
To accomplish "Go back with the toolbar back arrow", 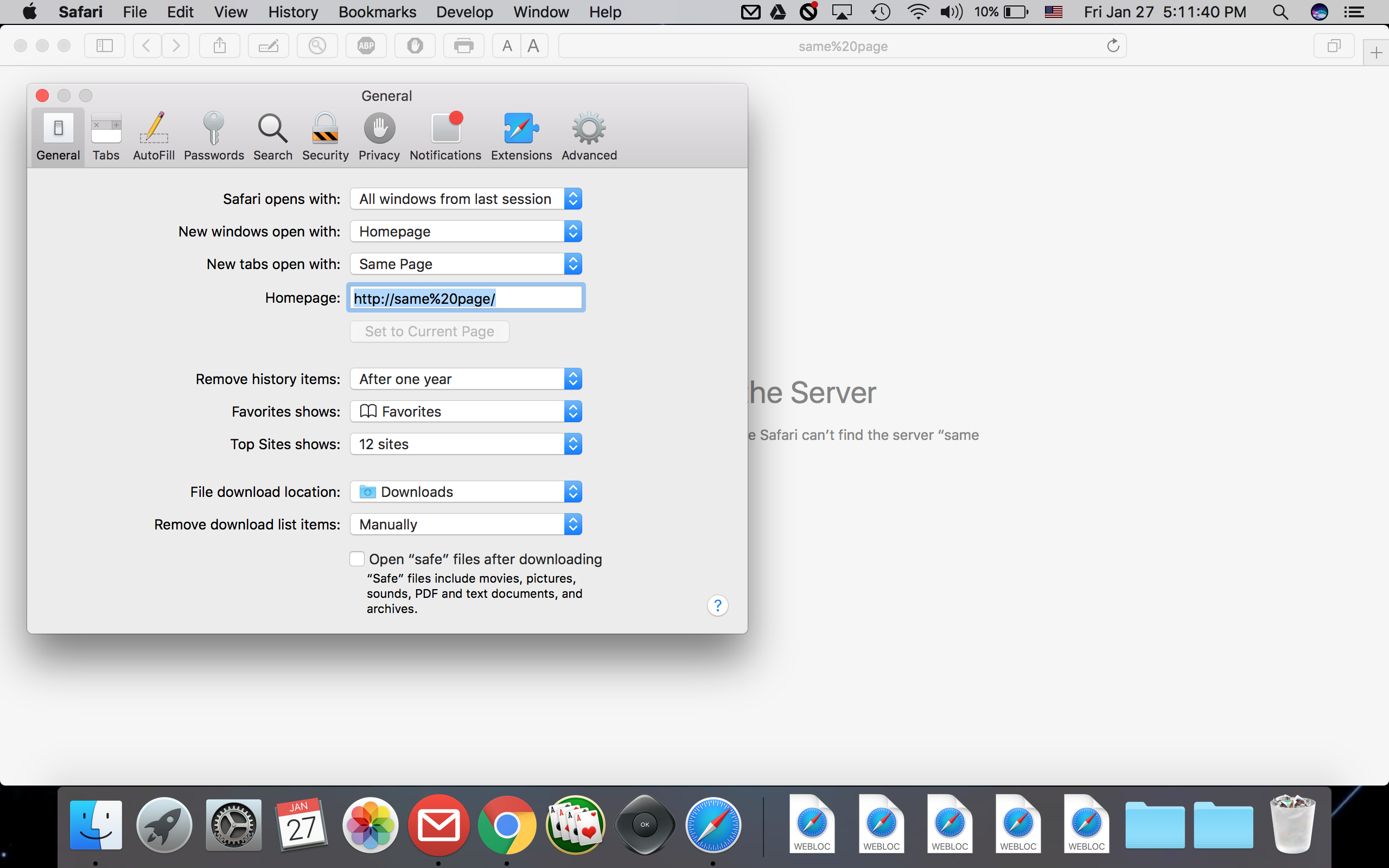I will click(x=147, y=46).
